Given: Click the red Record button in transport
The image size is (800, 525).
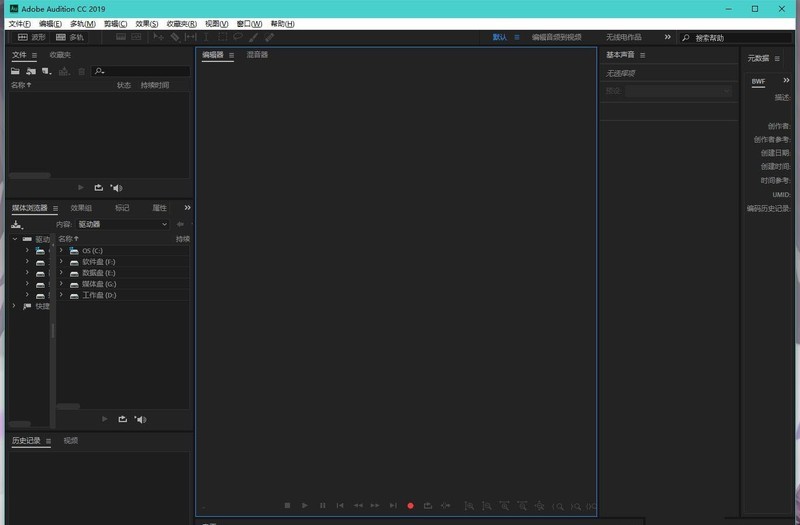Looking at the screenshot, I should coord(410,506).
